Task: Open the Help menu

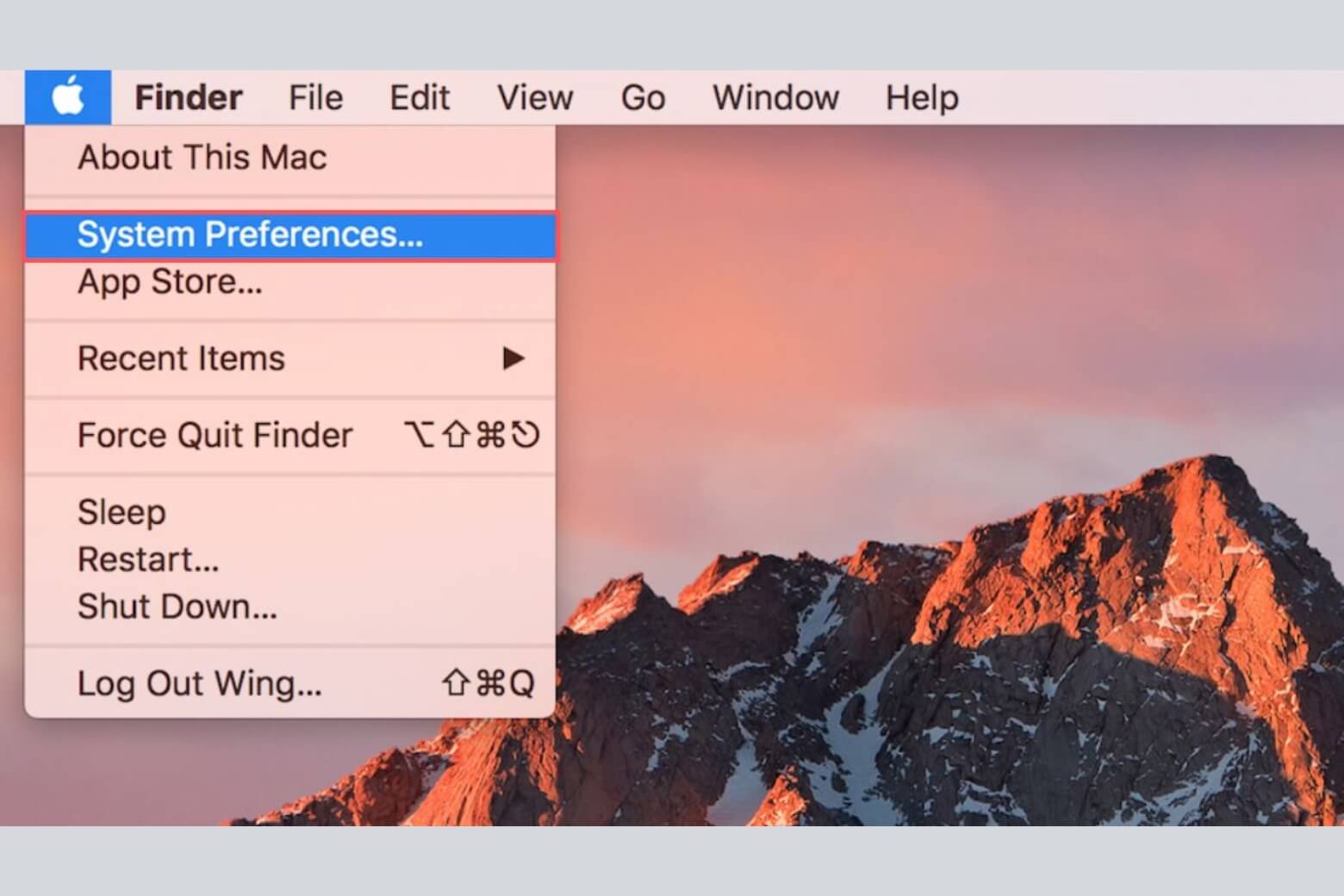Action: point(921,96)
